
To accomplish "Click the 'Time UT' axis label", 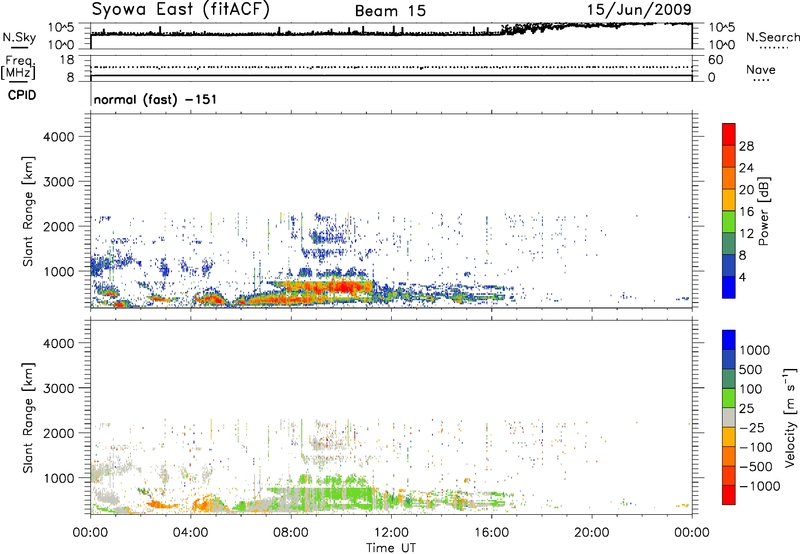I will pos(391,548).
